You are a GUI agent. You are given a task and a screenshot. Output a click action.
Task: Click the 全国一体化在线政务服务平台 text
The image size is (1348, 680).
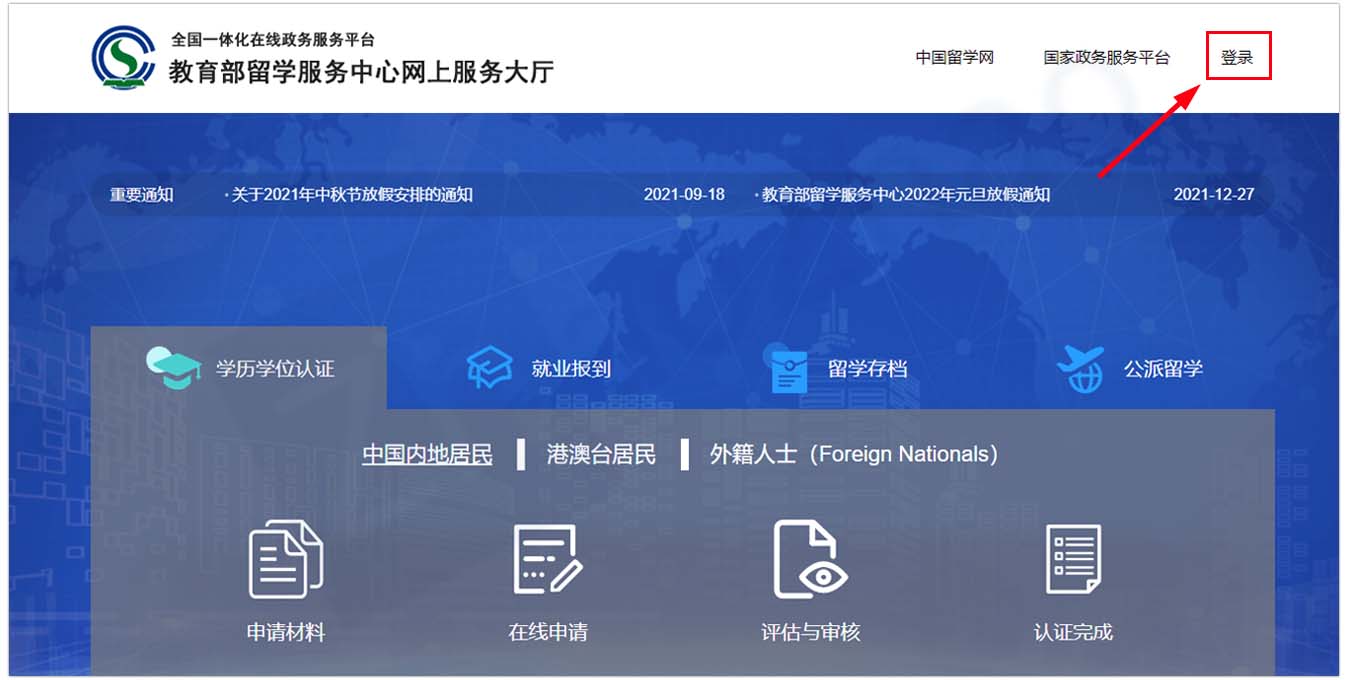coord(273,40)
